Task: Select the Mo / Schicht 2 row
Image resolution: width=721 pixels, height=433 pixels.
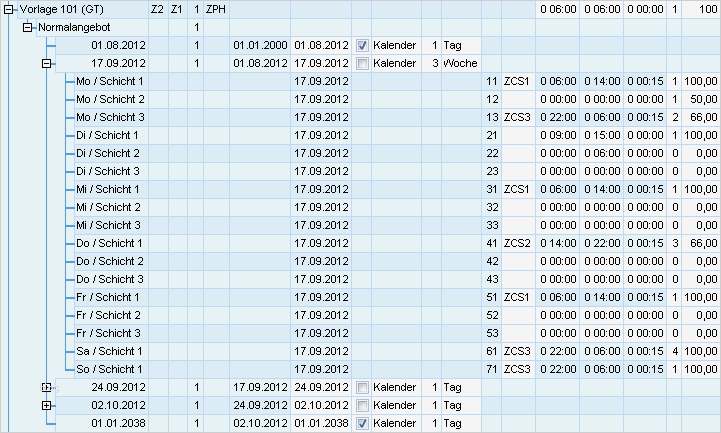Action: (397, 99)
